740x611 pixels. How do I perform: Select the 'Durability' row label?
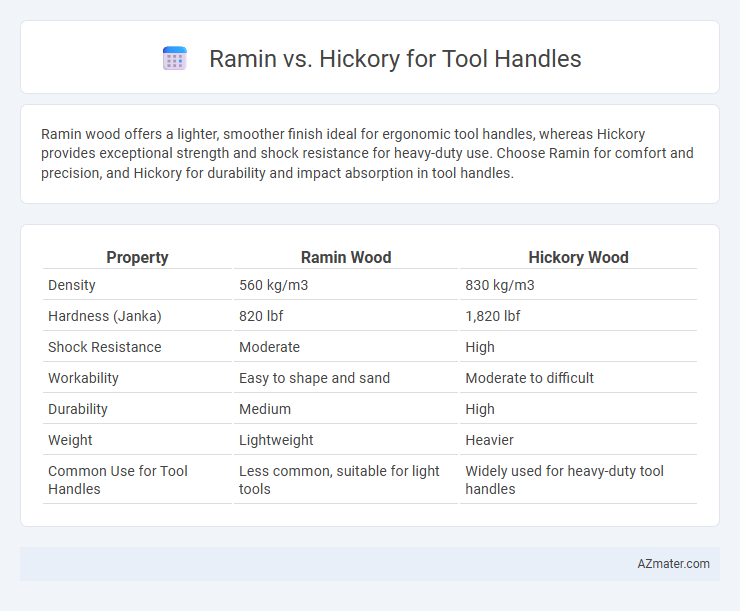(78, 409)
